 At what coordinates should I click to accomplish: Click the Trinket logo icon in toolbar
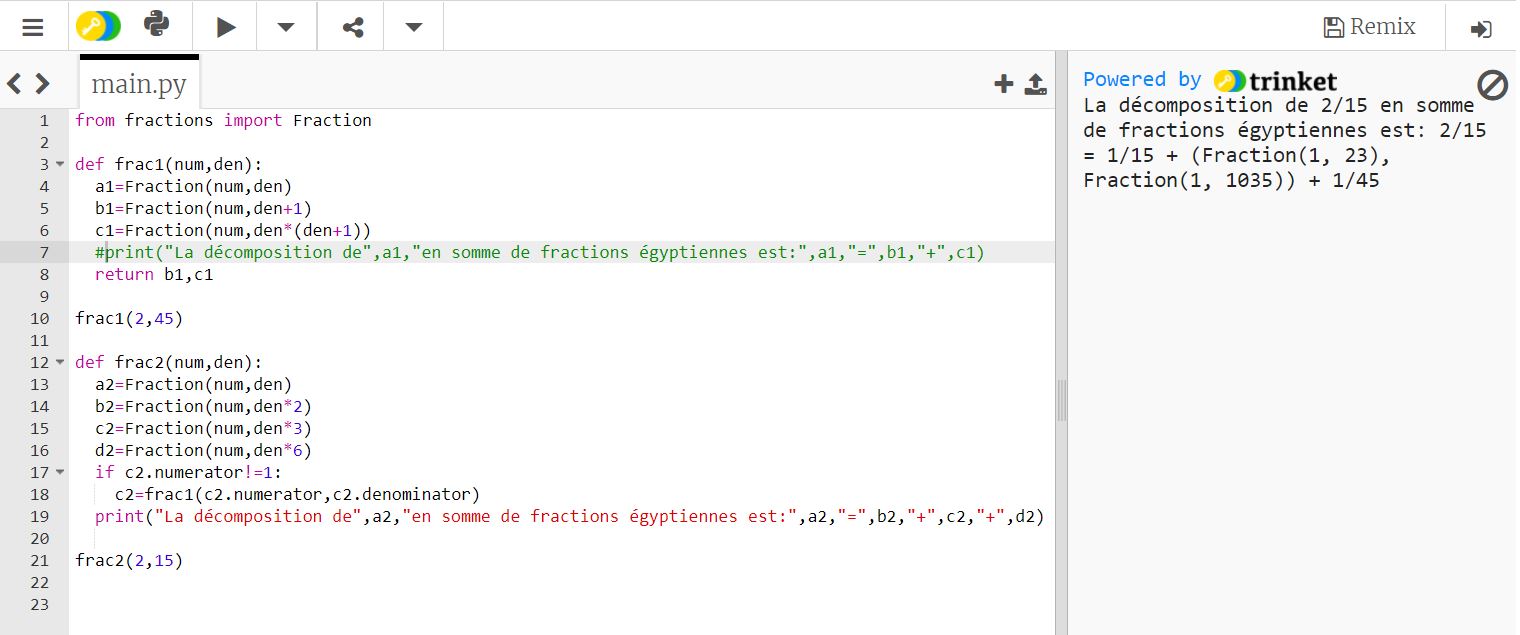point(98,26)
